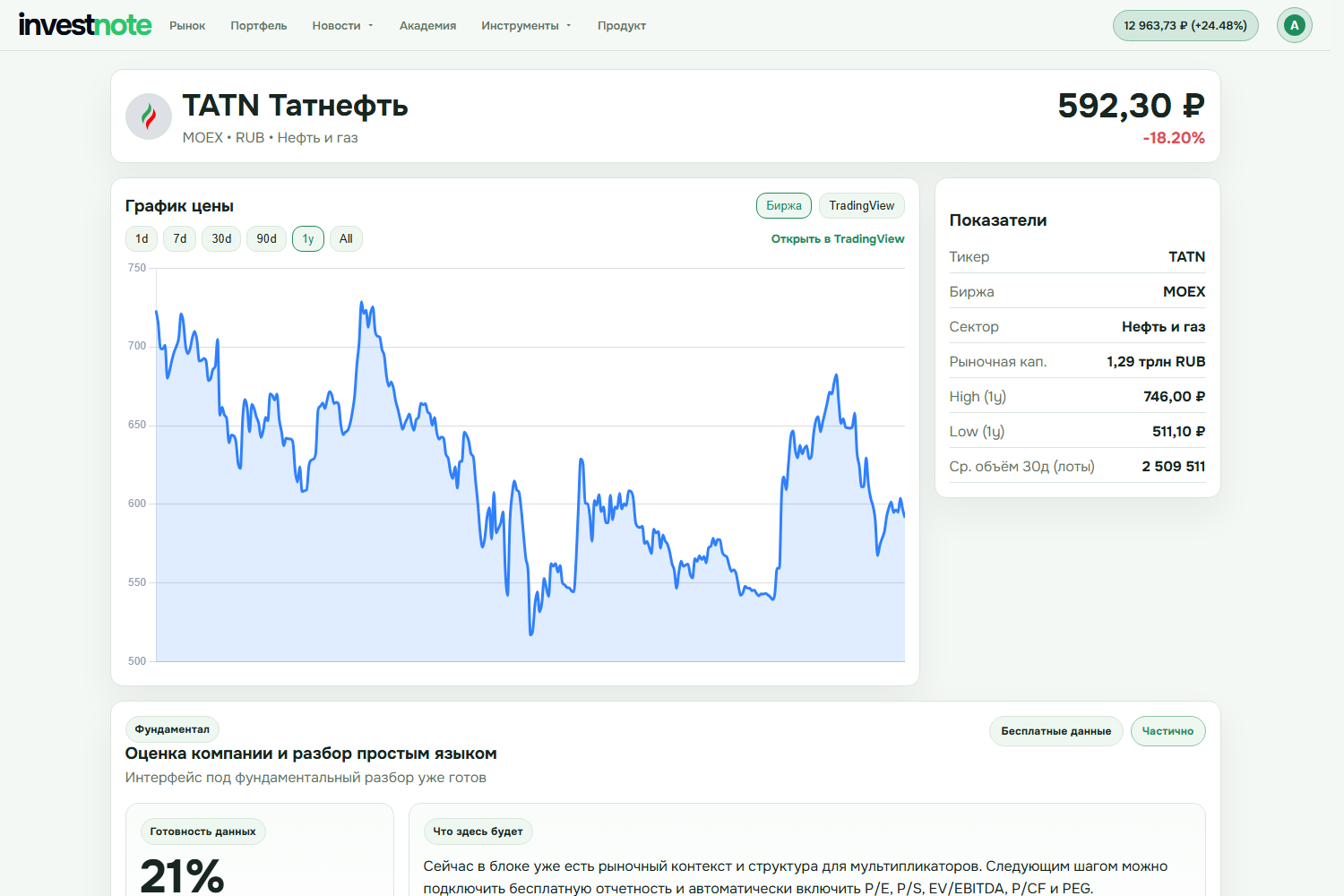Image resolution: width=1344 pixels, height=896 pixels.
Task: Select the All chart period
Action: (x=346, y=239)
